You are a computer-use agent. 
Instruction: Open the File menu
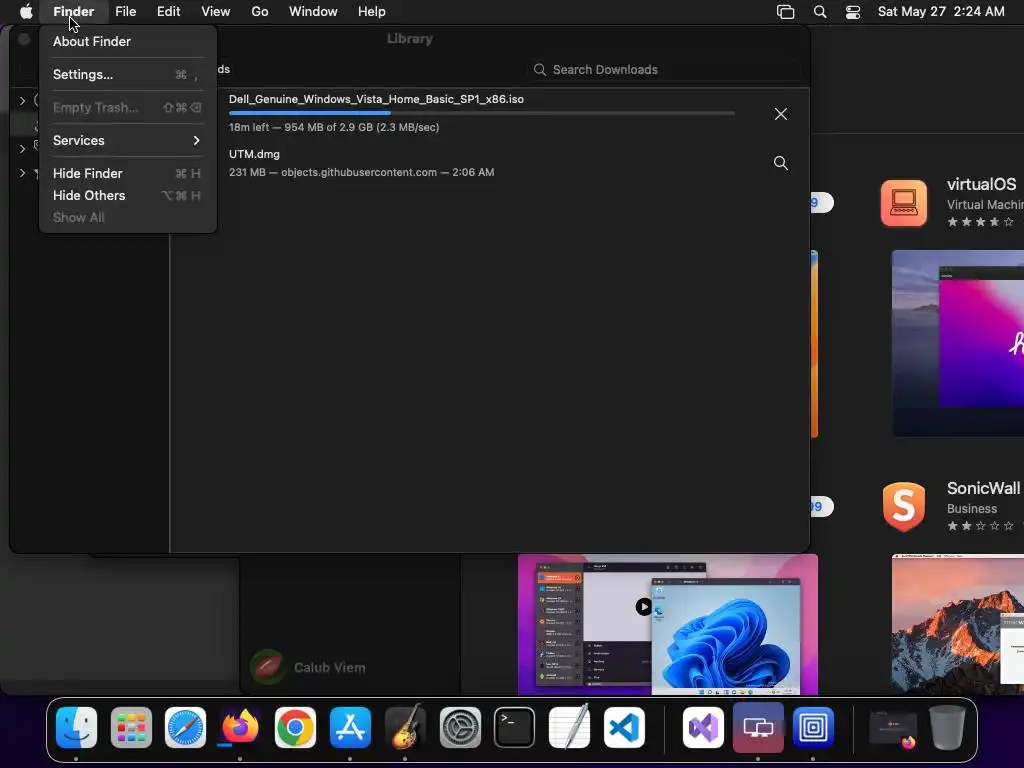[x=125, y=12]
